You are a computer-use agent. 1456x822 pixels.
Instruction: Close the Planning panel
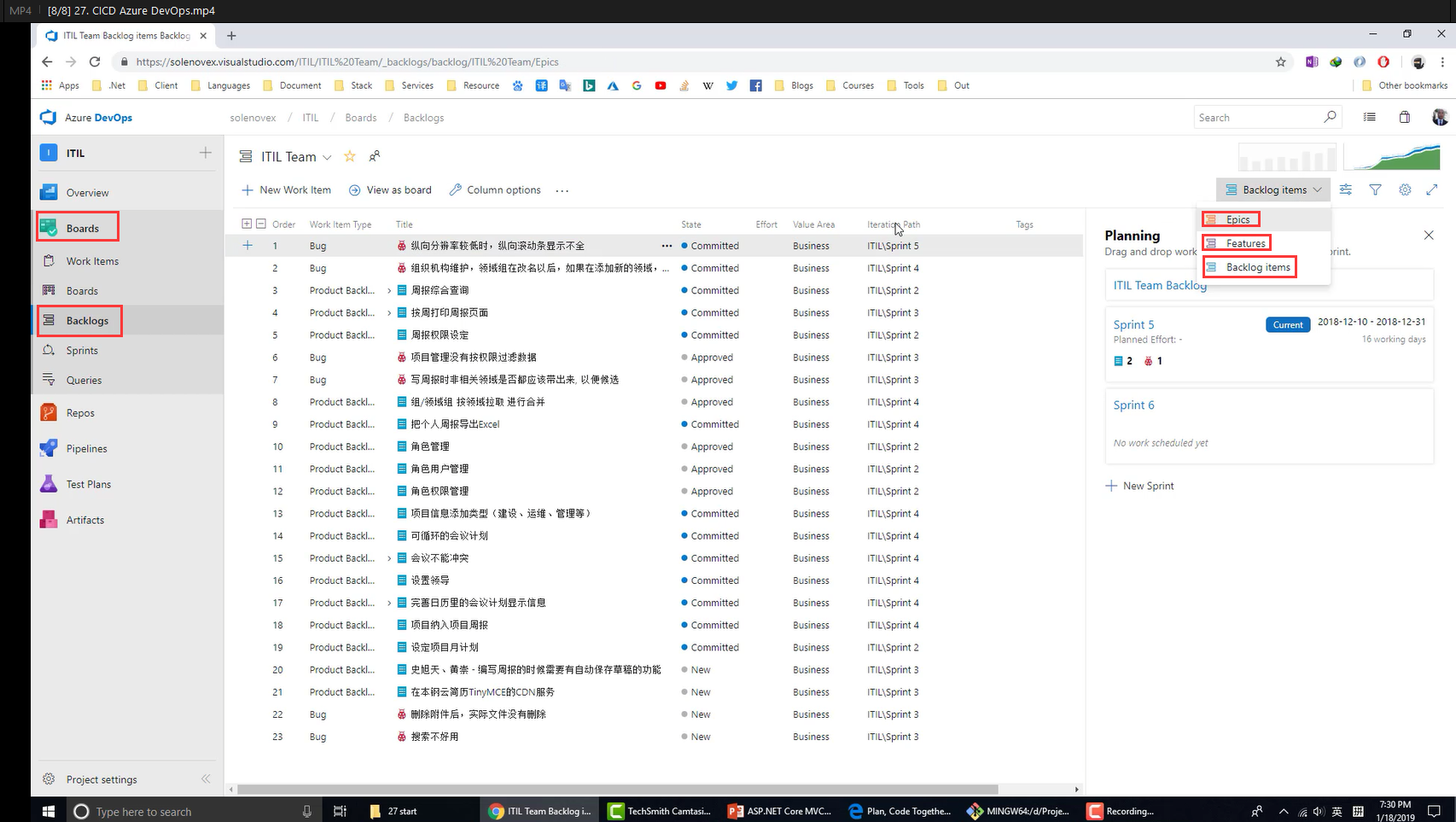(x=1429, y=235)
